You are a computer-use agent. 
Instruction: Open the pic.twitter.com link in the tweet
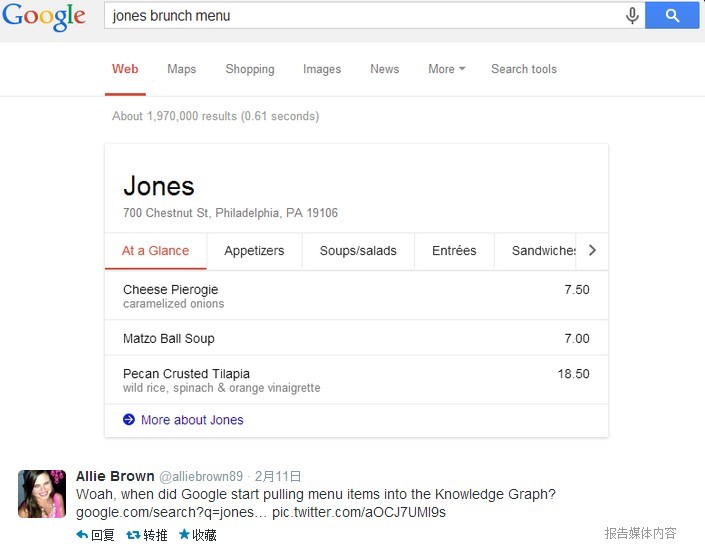pos(359,512)
